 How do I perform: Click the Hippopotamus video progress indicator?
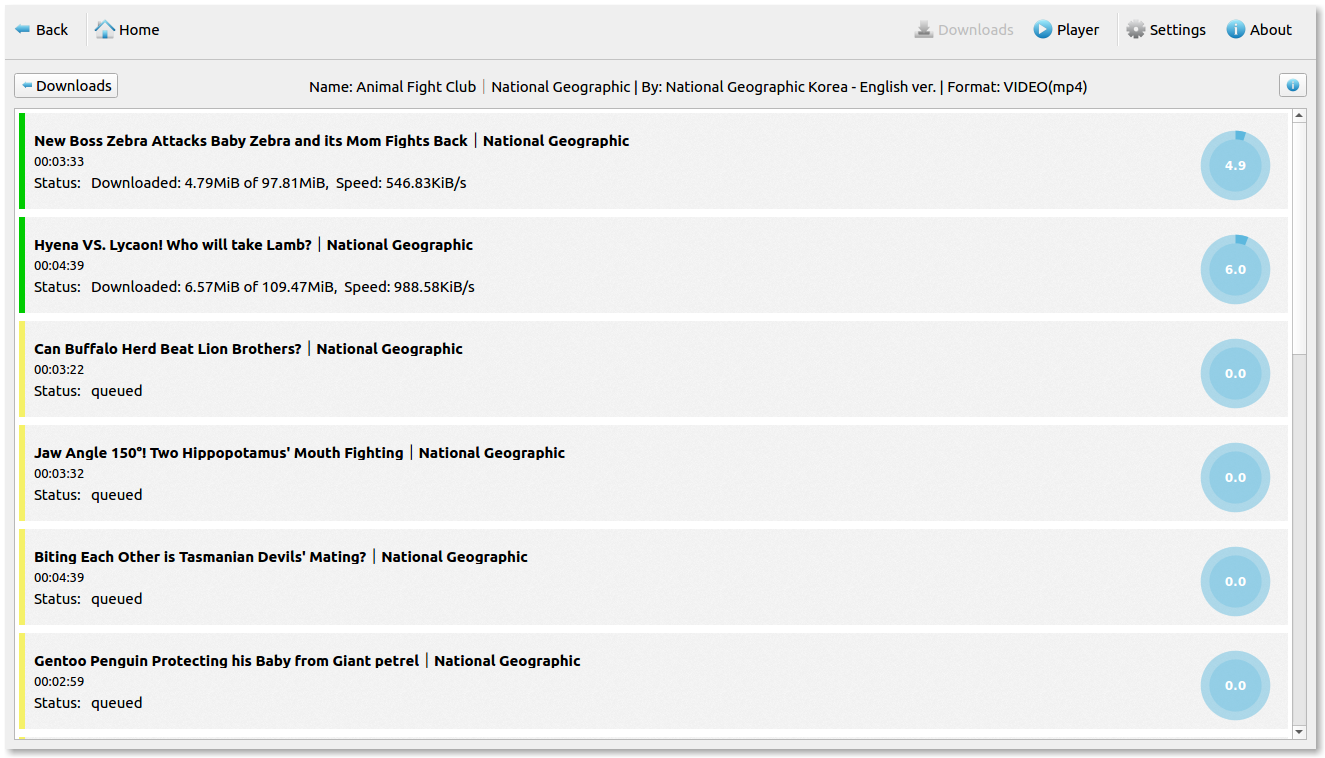tap(1235, 477)
